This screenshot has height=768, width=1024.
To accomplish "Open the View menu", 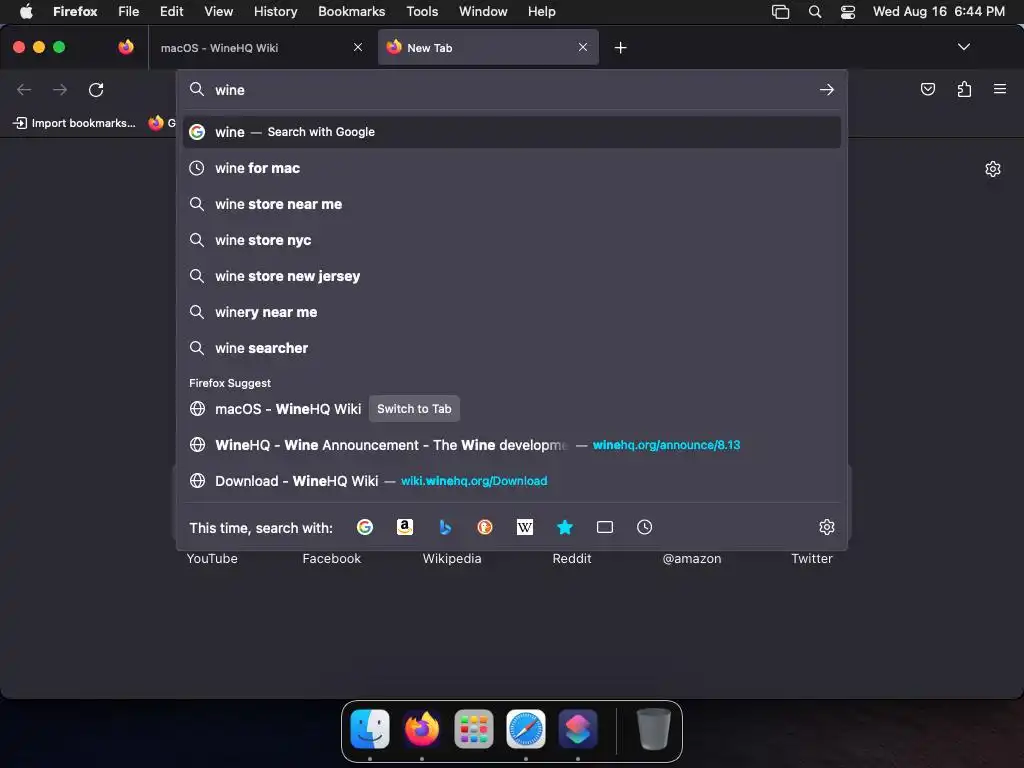I will tap(218, 11).
